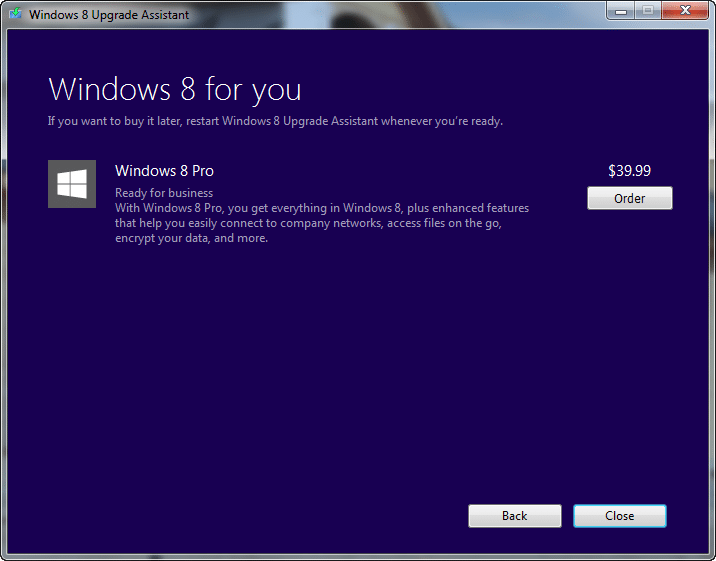716x561 pixels.
Task: Close the window with the red X
Action: pyautogui.click(x=685, y=10)
